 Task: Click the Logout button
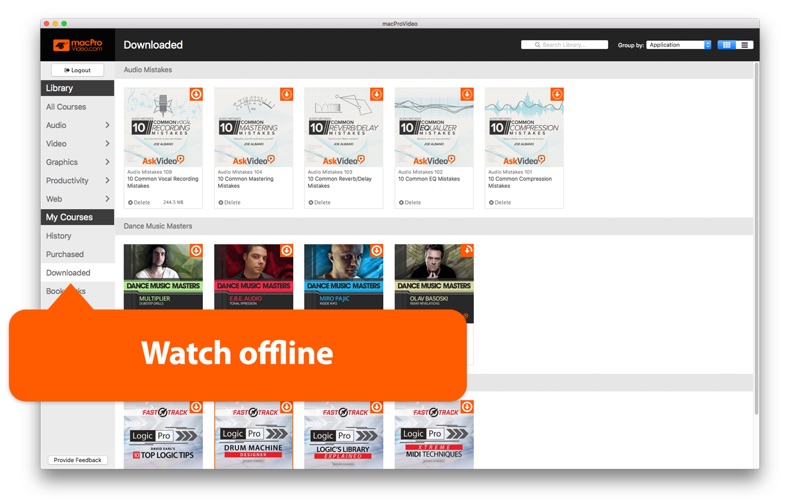point(78,70)
